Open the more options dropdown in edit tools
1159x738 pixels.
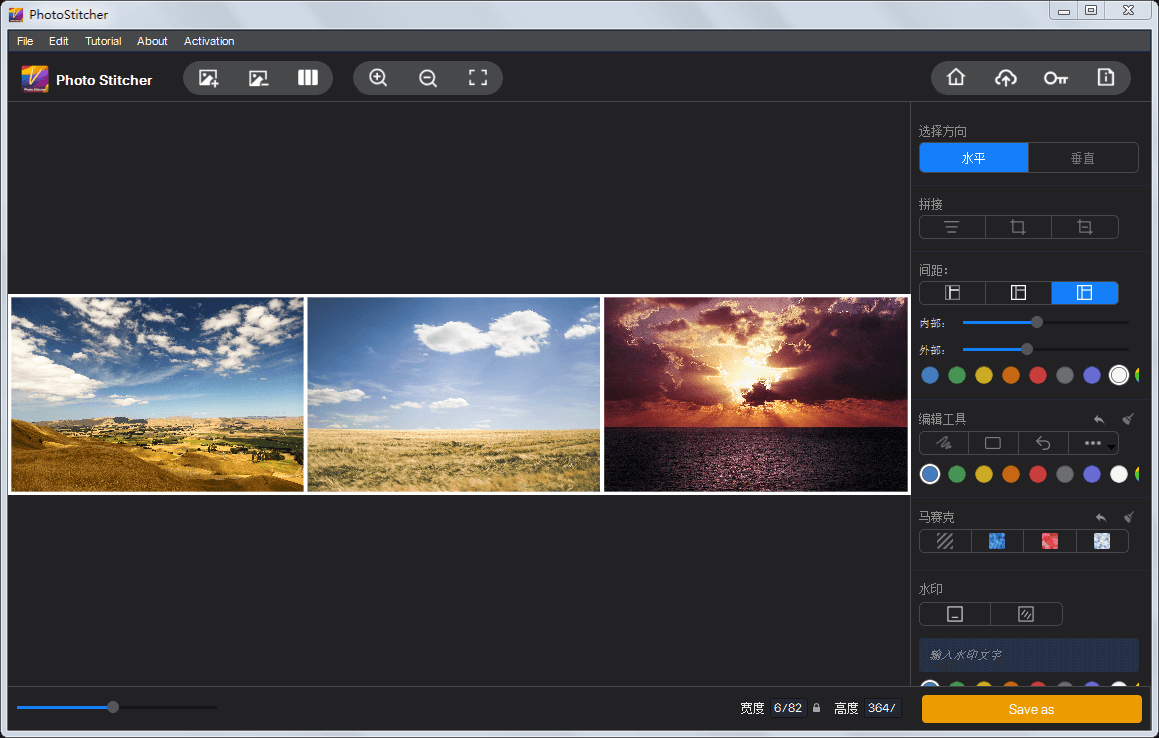point(1093,443)
